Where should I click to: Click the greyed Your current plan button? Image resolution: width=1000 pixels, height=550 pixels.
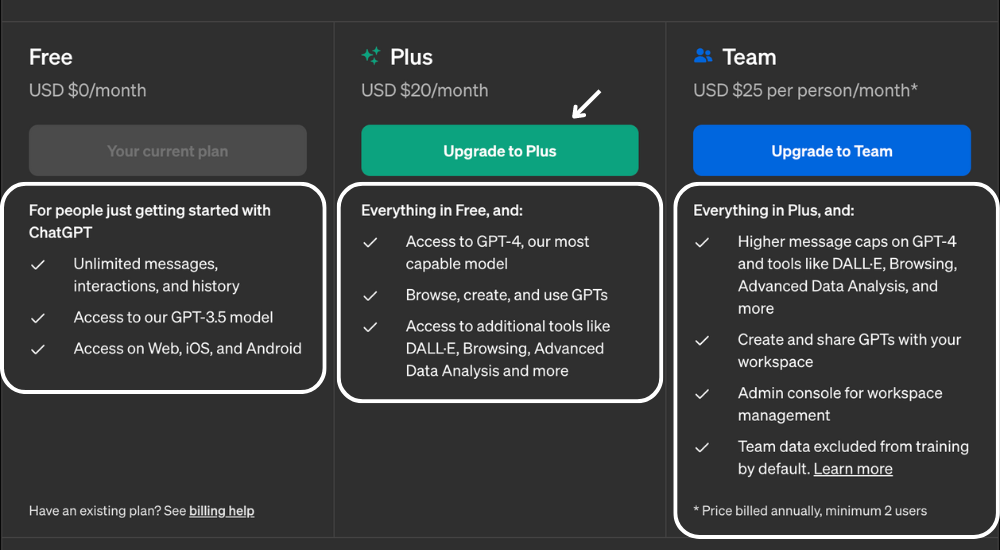tap(167, 151)
